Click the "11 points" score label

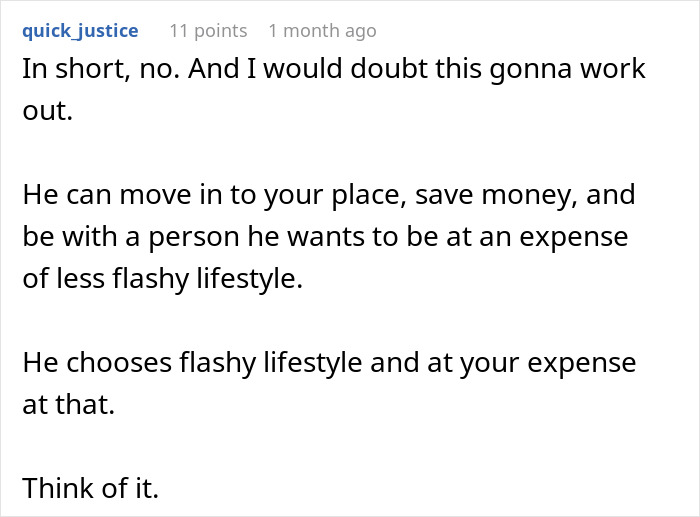pos(208,31)
